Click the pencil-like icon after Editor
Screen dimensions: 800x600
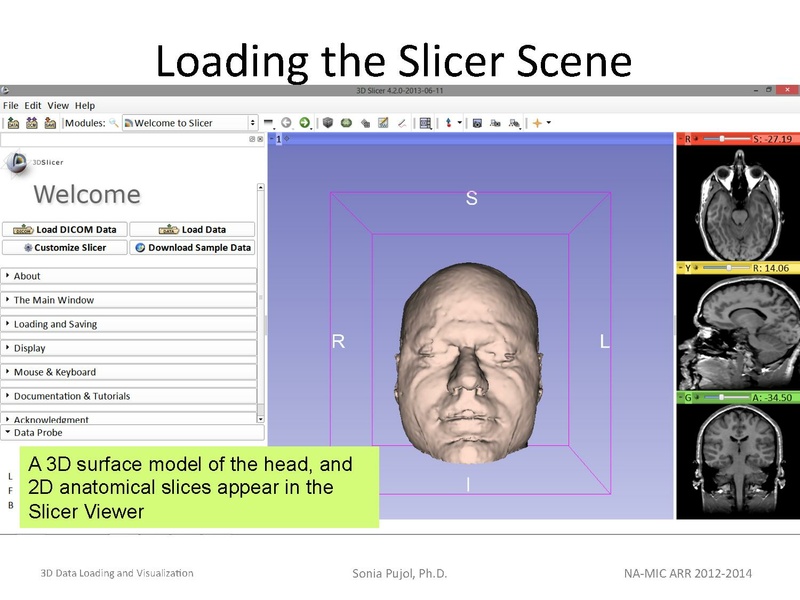[x=402, y=123]
